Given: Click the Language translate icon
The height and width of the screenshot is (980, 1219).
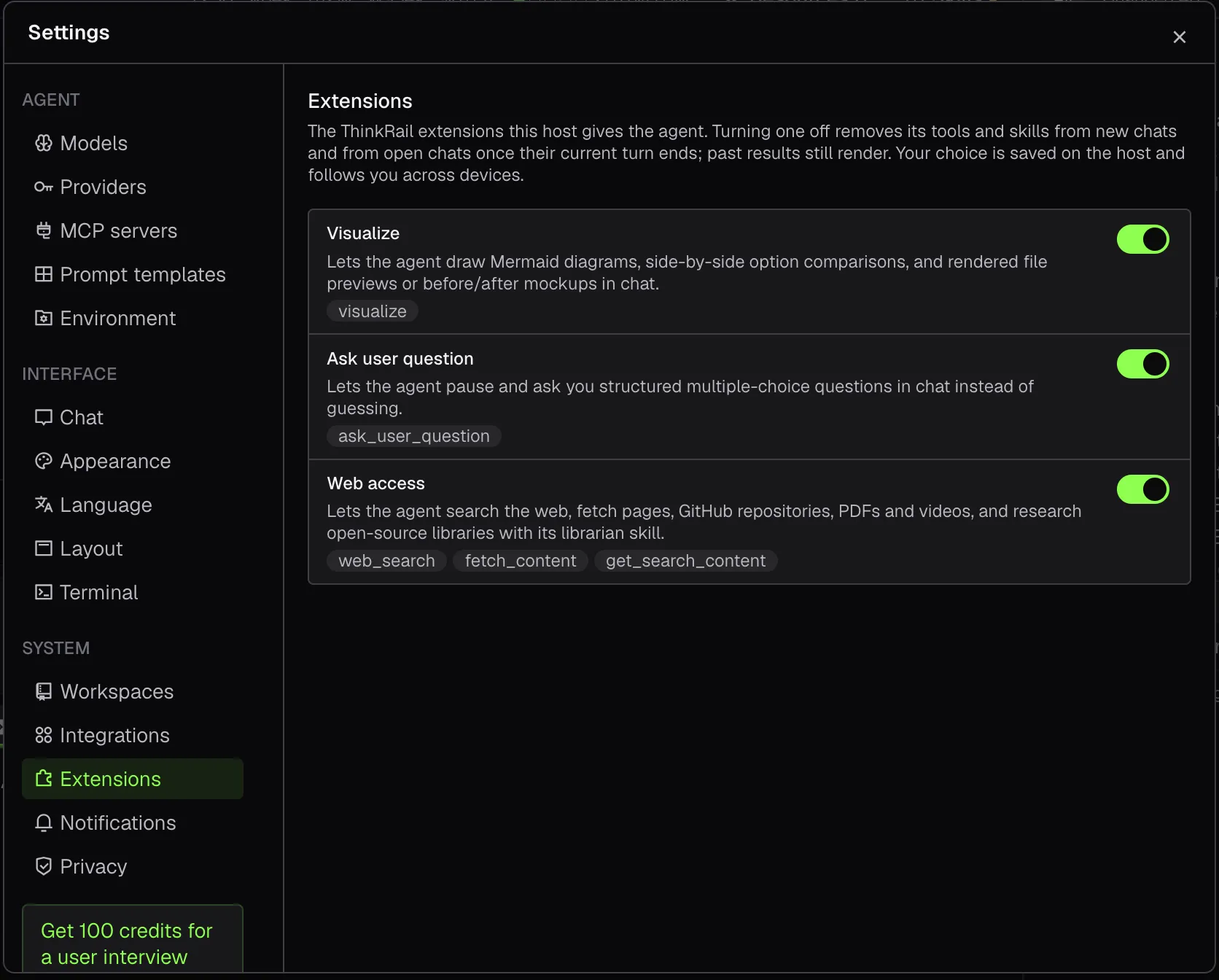Looking at the screenshot, I should 44,505.
